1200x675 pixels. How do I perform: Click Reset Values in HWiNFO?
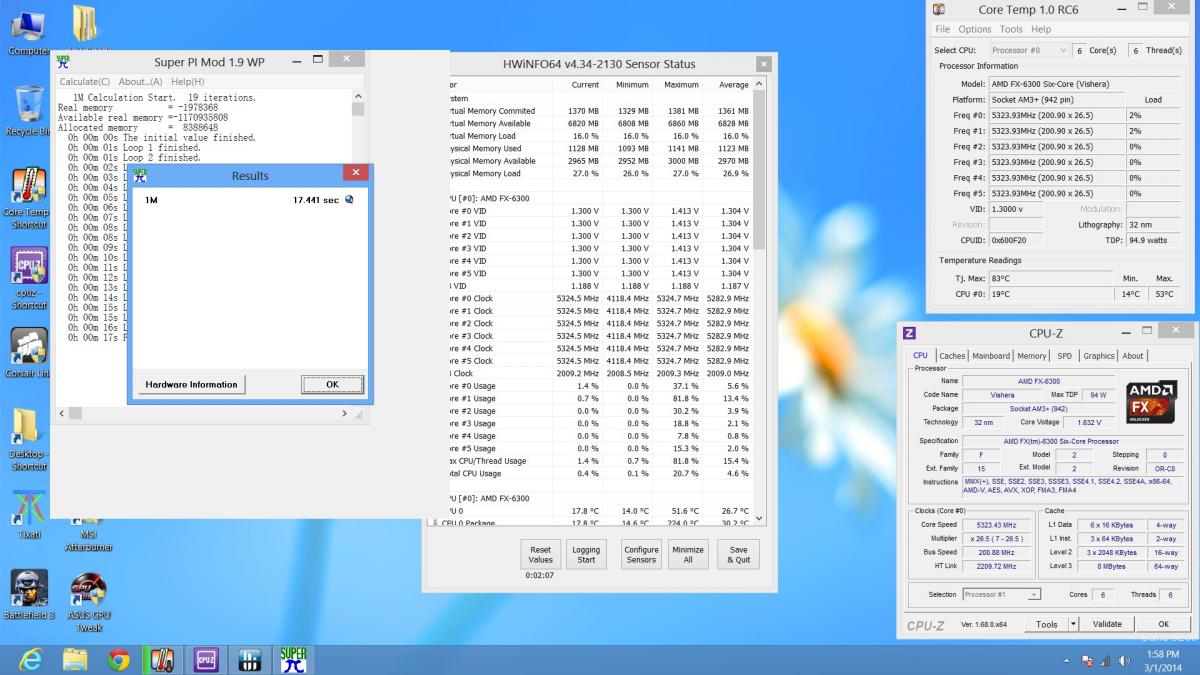click(x=541, y=555)
